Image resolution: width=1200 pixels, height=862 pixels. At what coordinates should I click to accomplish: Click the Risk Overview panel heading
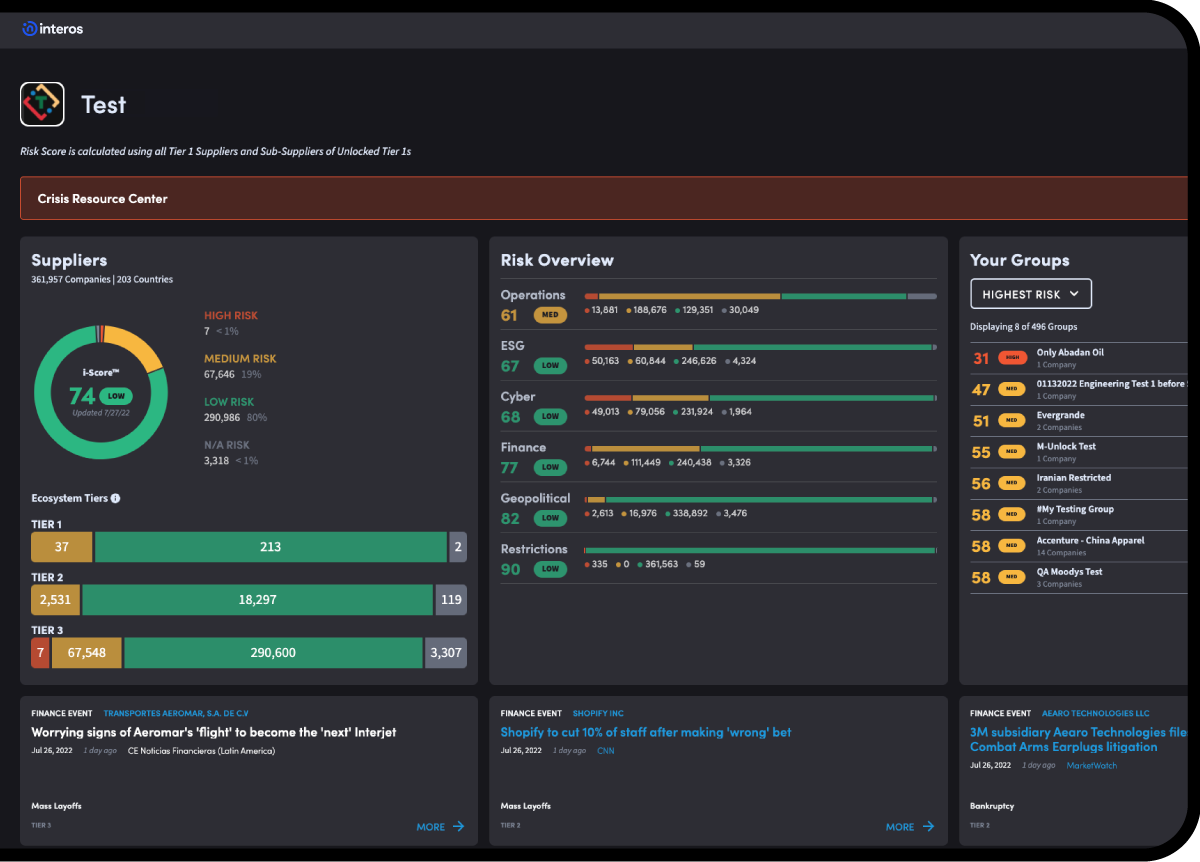click(557, 260)
